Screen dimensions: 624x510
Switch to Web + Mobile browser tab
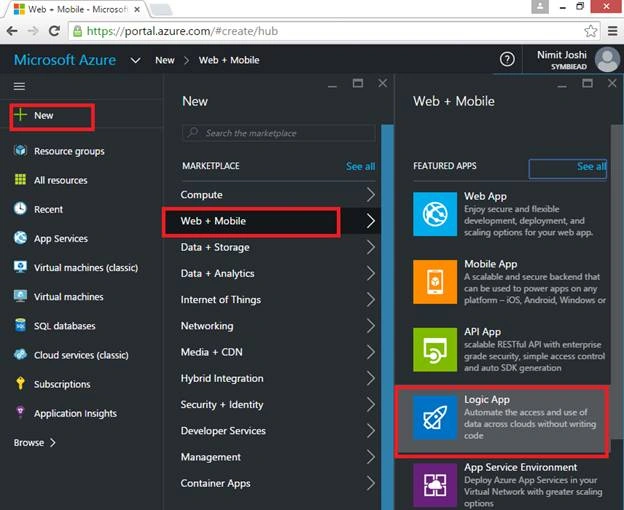[x=76, y=9]
